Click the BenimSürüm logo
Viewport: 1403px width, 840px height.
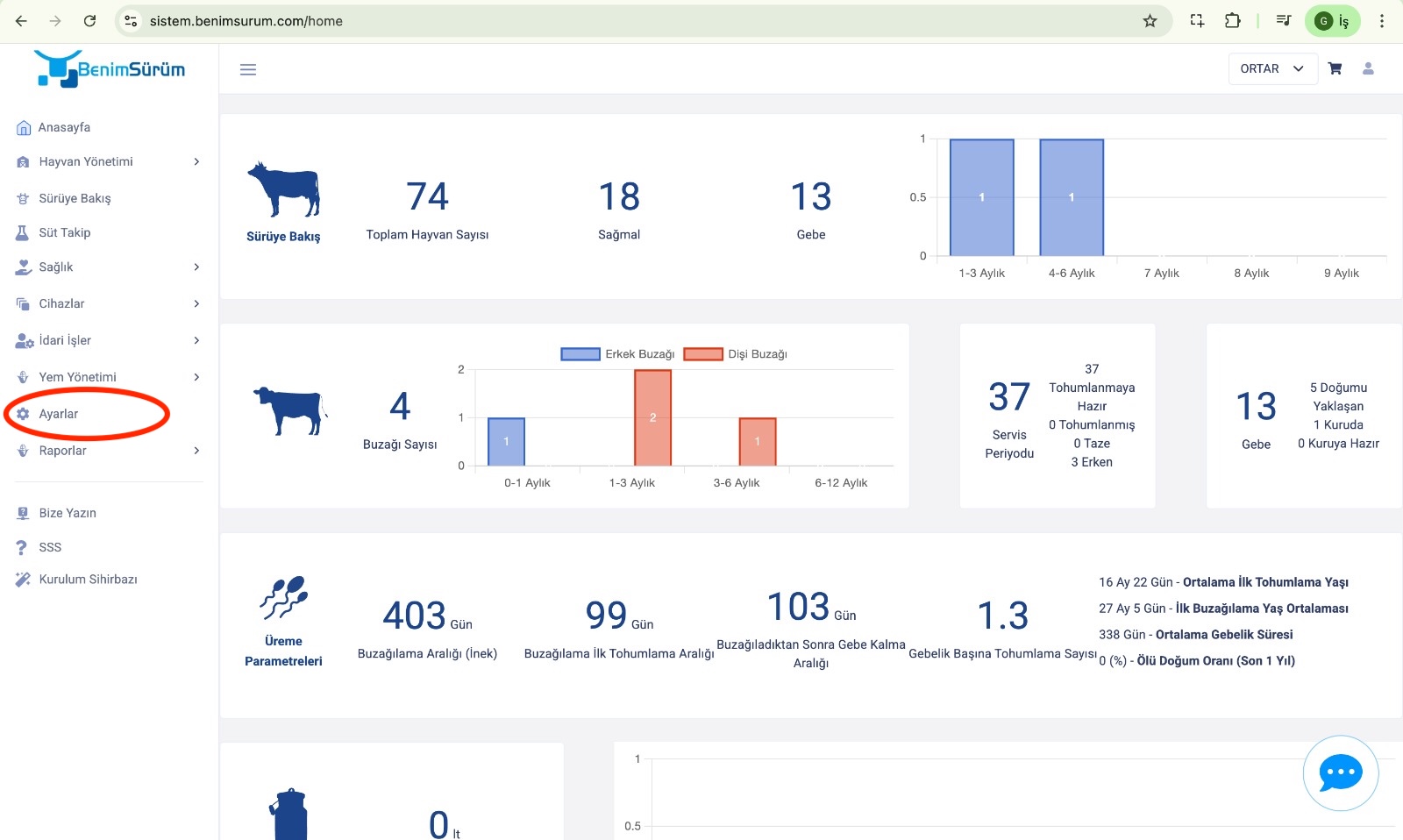[110, 68]
